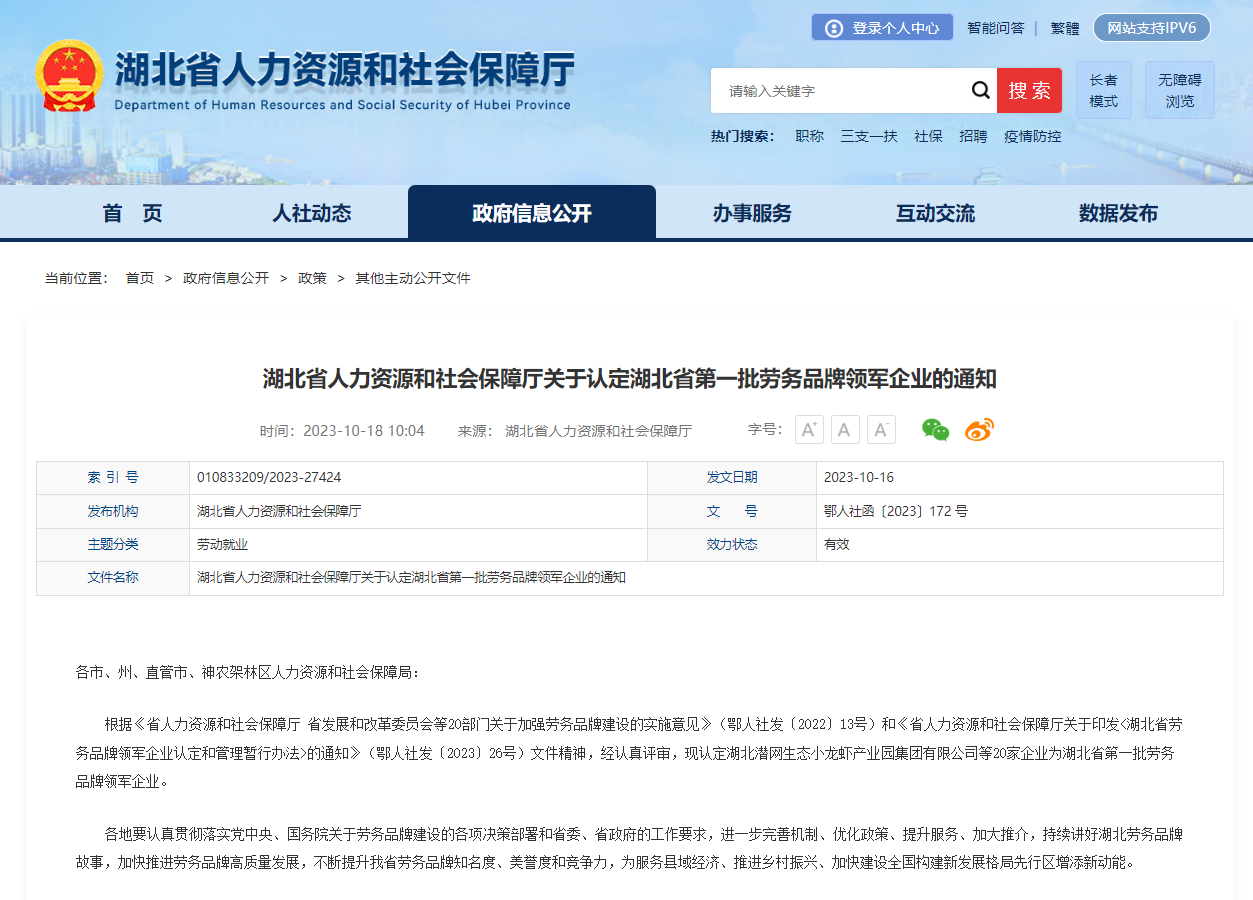
Task: Open 智能问答 link
Action: [x=995, y=28]
